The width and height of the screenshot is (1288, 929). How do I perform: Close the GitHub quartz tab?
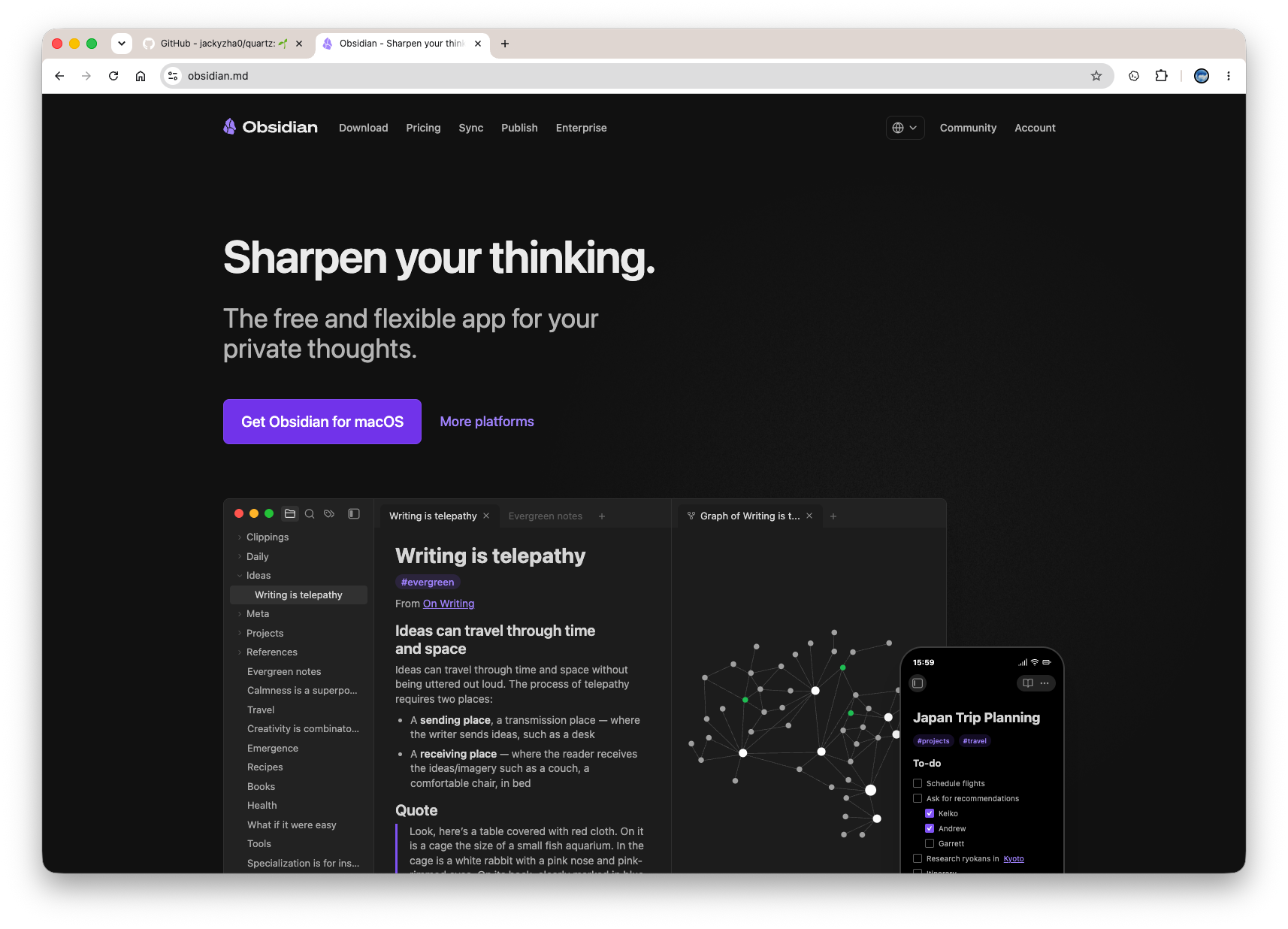(x=299, y=44)
